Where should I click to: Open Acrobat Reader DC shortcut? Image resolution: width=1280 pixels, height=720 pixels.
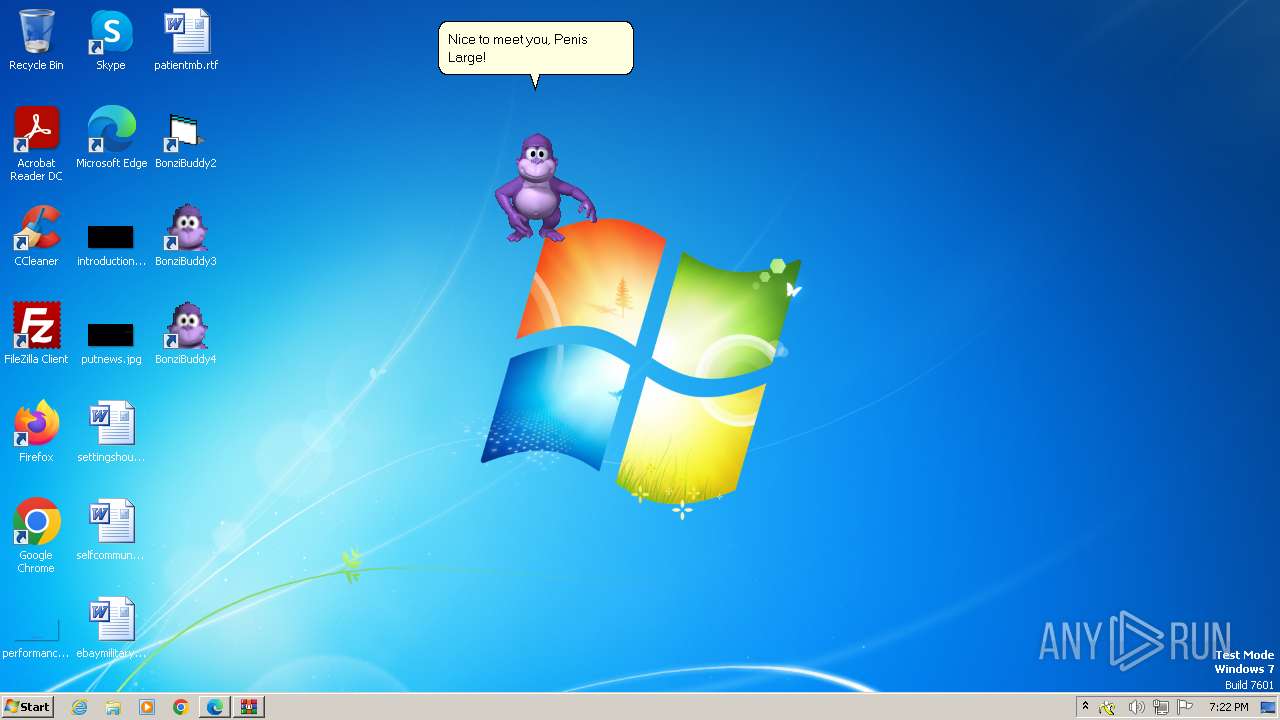click(36, 144)
